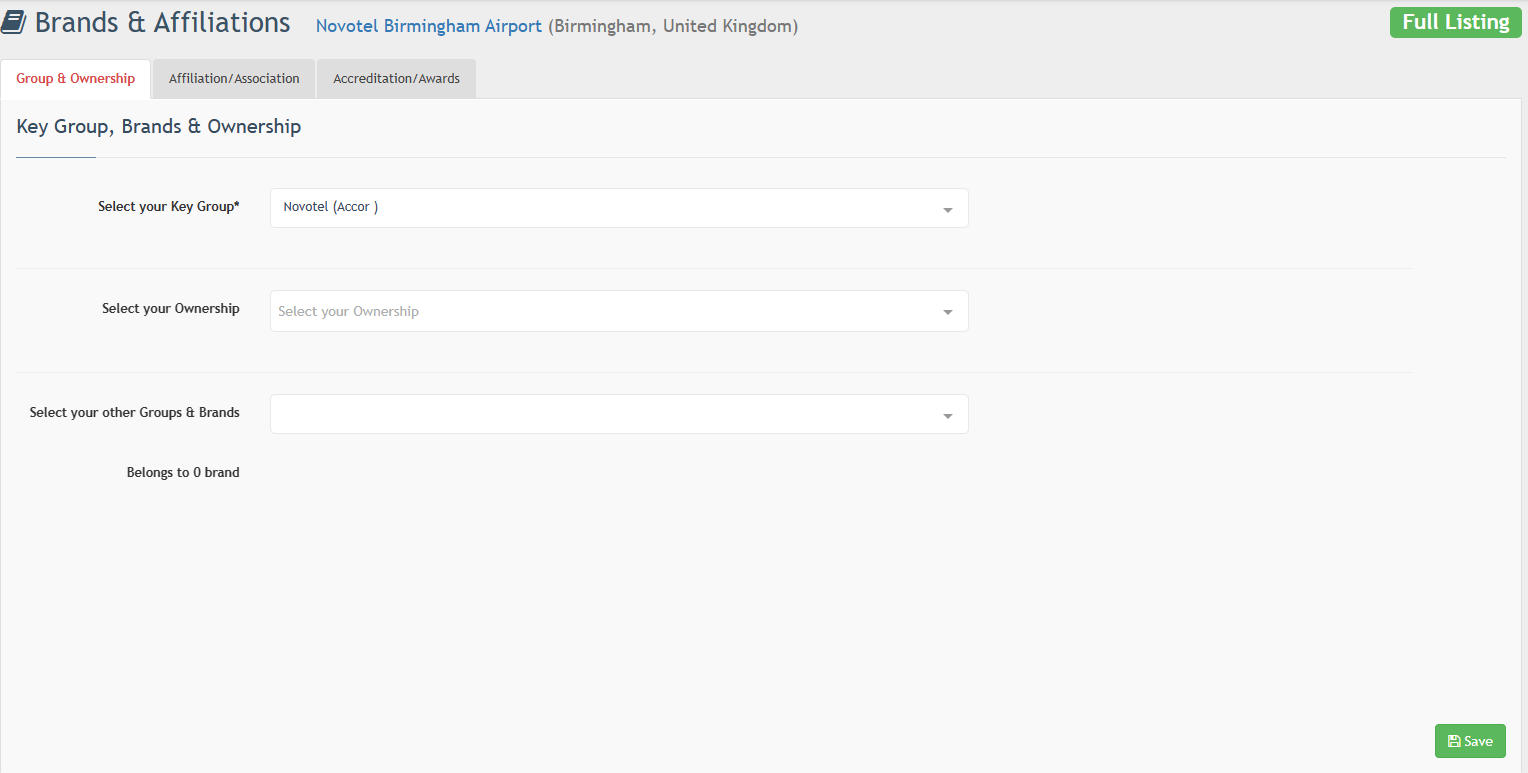Click the 'Select your Key Group*' label
The width and height of the screenshot is (1528, 773).
coord(169,207)
